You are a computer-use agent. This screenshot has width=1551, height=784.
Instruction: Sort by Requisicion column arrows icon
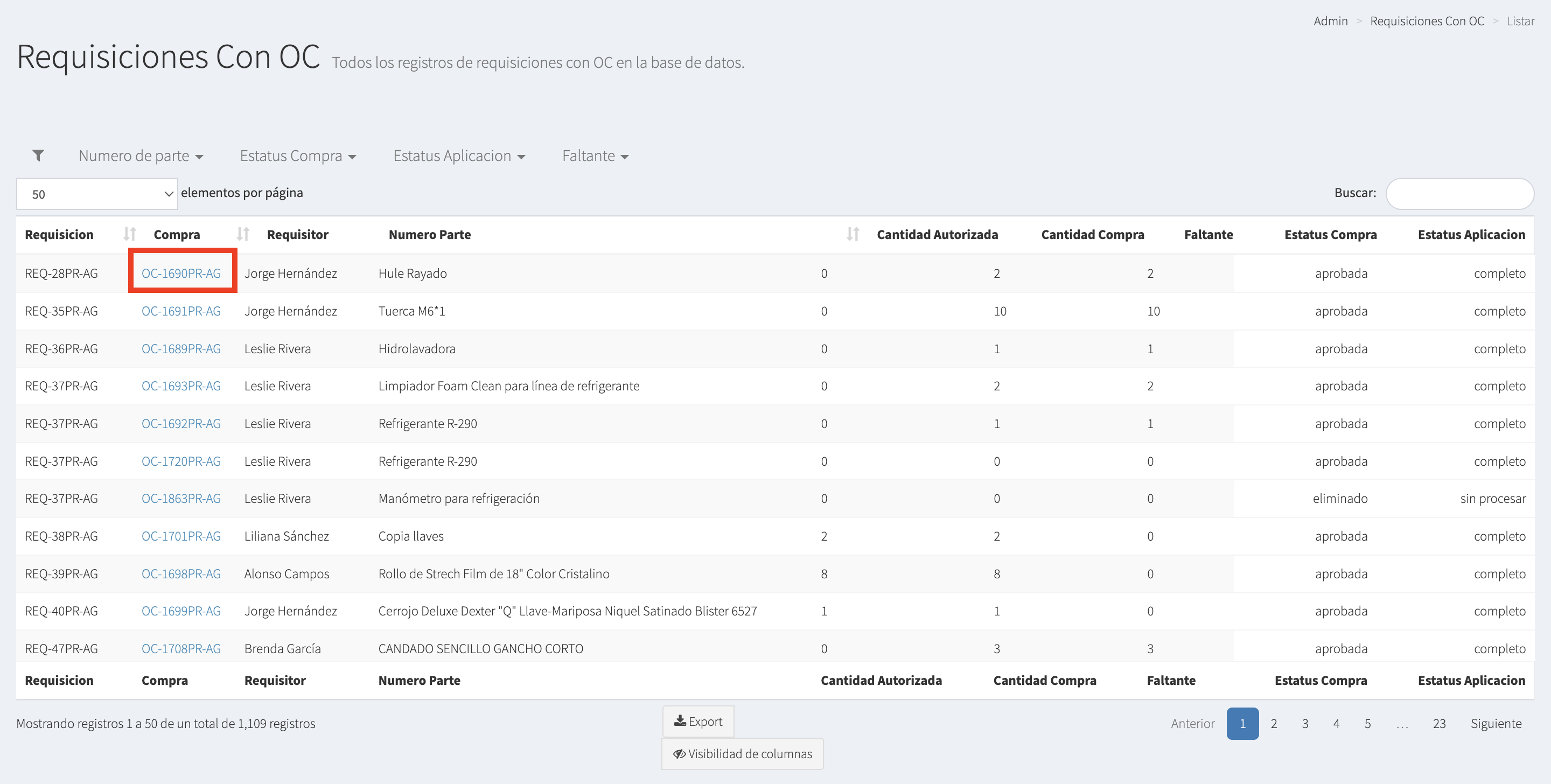129,234
